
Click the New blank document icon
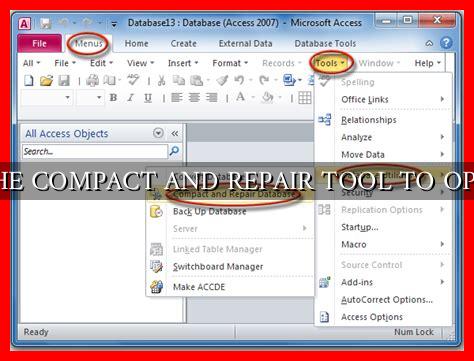[29, 80]
